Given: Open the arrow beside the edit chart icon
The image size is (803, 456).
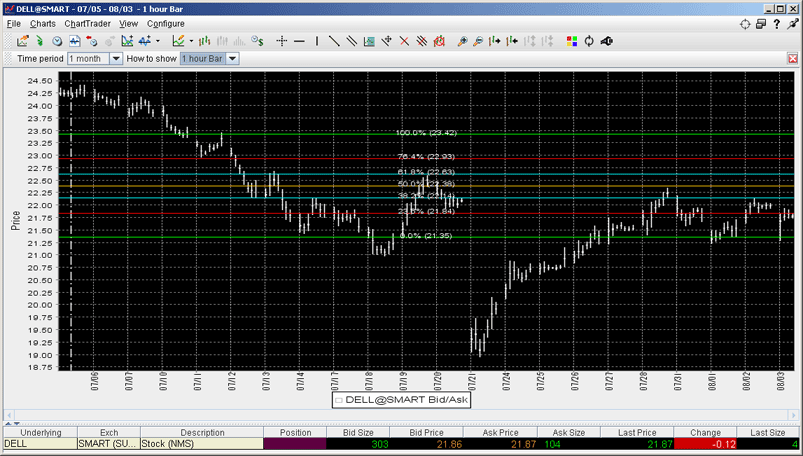Looking at the screenshot, I should click(191, 41).
